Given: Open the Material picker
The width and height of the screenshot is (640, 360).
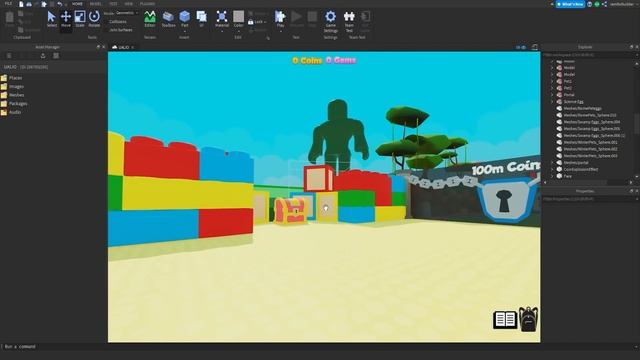Looking at the screenshot, I should click(x=222, y=19).
